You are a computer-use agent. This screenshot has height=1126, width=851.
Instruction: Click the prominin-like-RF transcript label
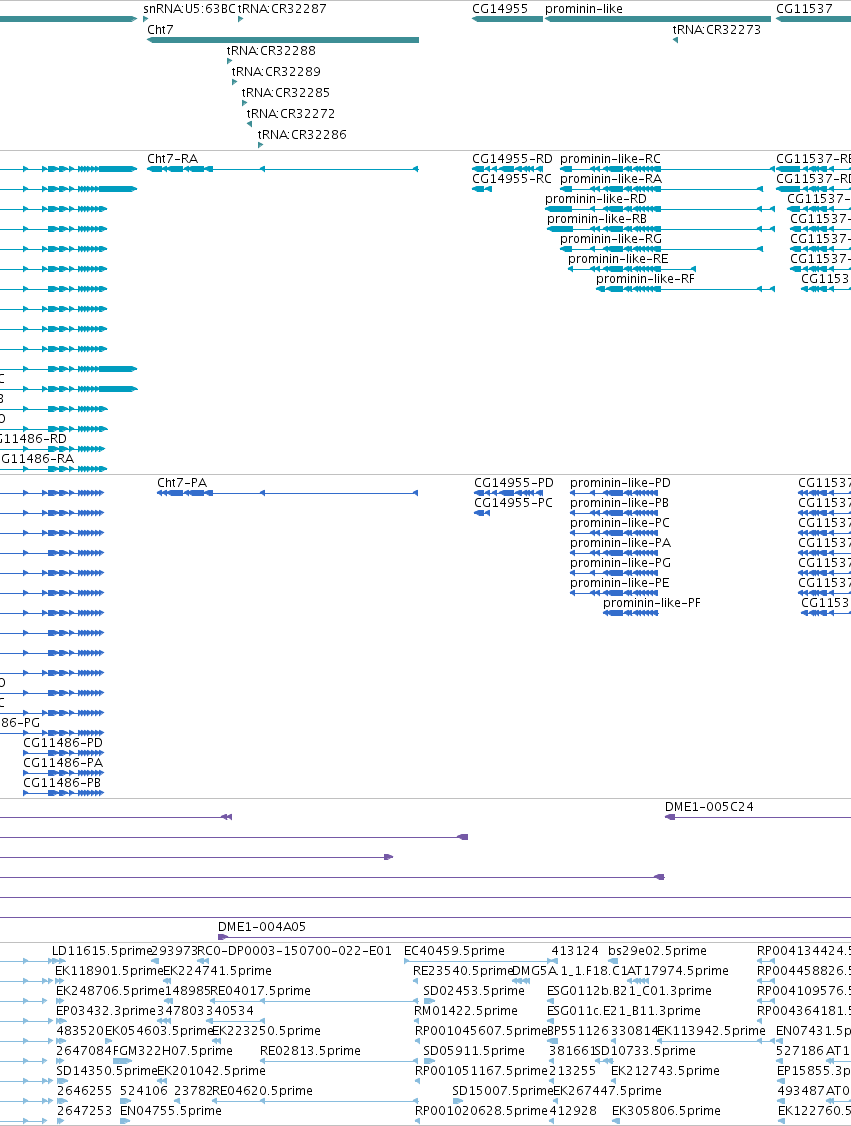(646, 279)
